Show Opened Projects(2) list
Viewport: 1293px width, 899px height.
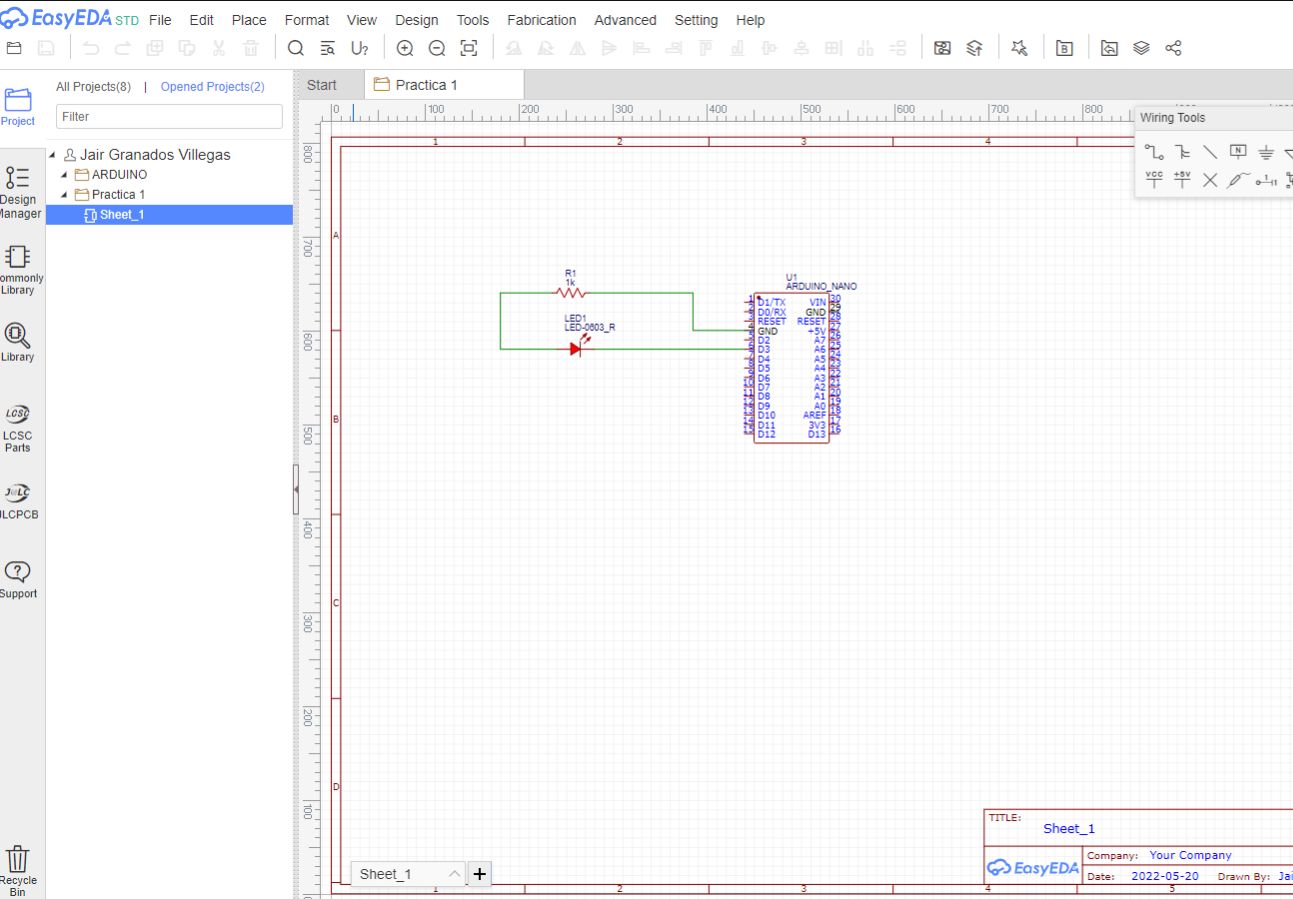(212, 86)
